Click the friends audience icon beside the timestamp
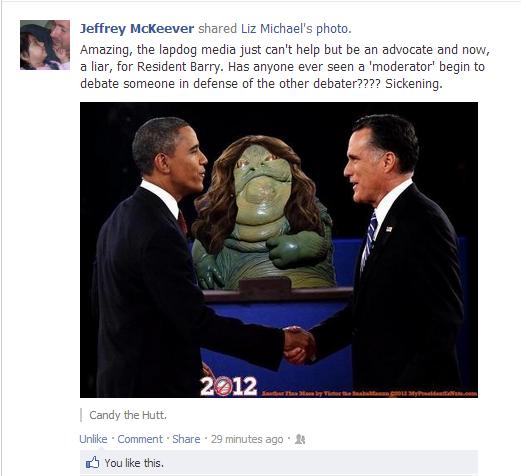Screen dimensions: 521x476 [x=300, y=439]
